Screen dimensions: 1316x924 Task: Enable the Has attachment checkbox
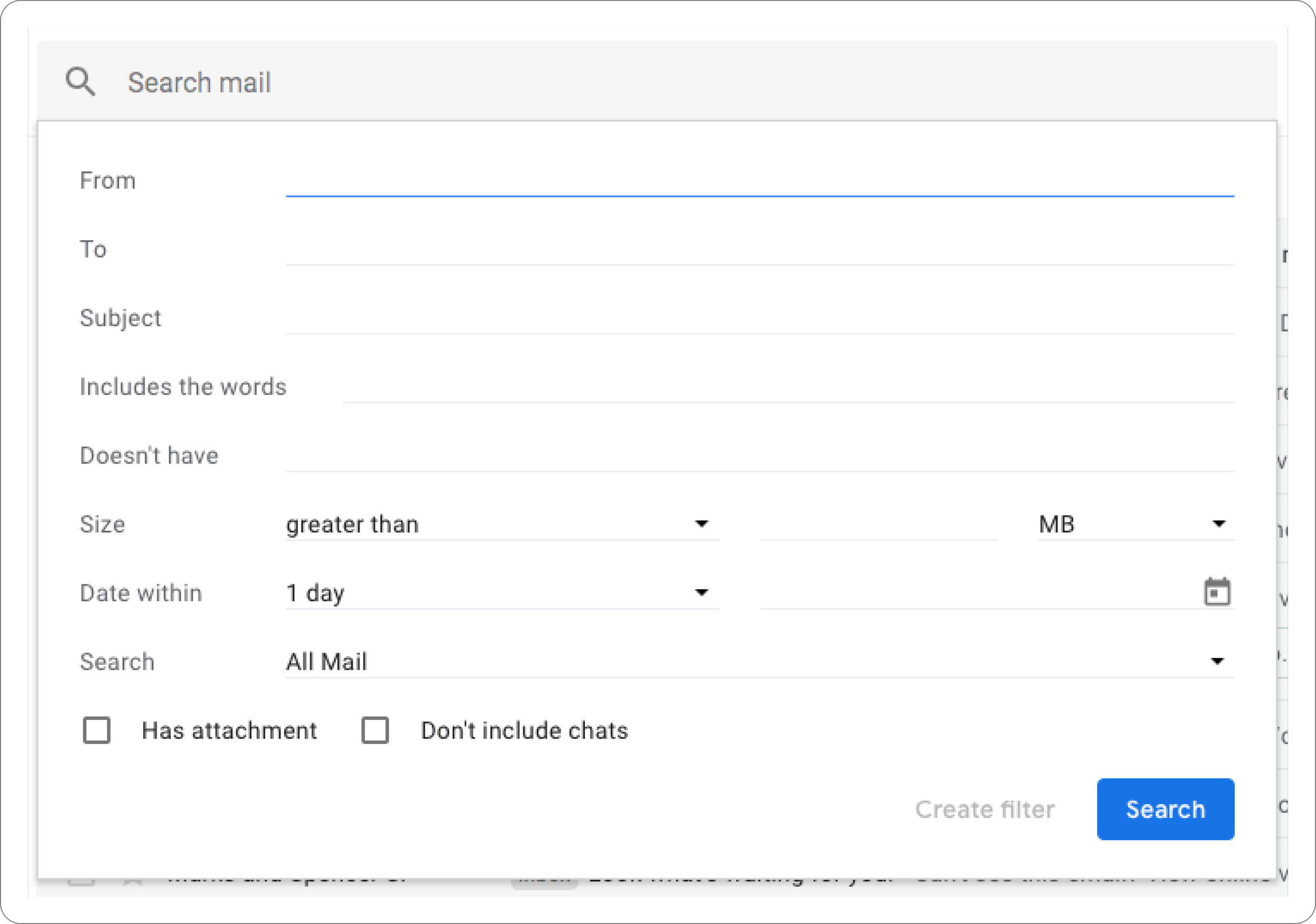(x=96, y=730)
